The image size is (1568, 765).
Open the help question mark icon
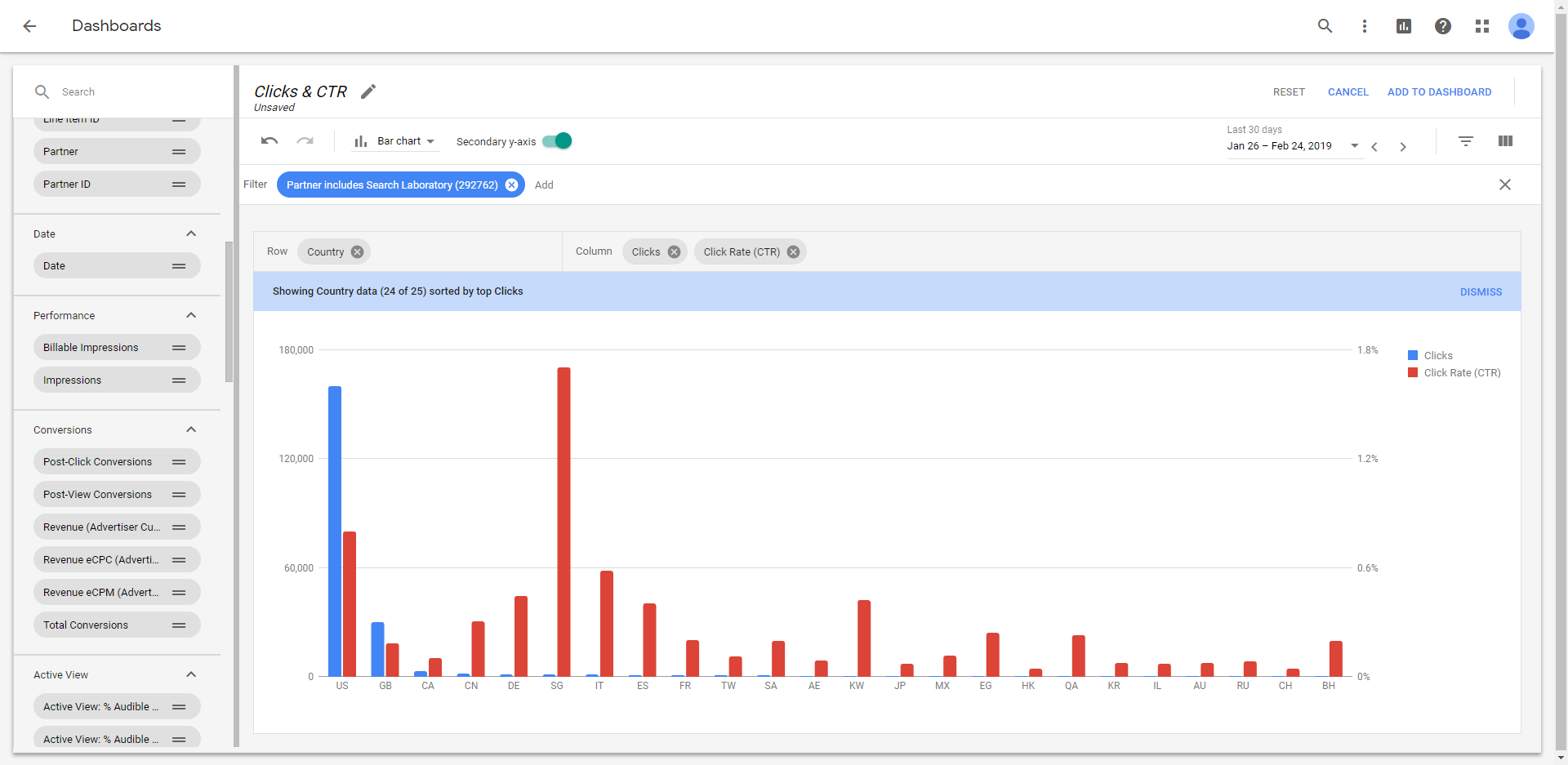tap(1442, 26)
